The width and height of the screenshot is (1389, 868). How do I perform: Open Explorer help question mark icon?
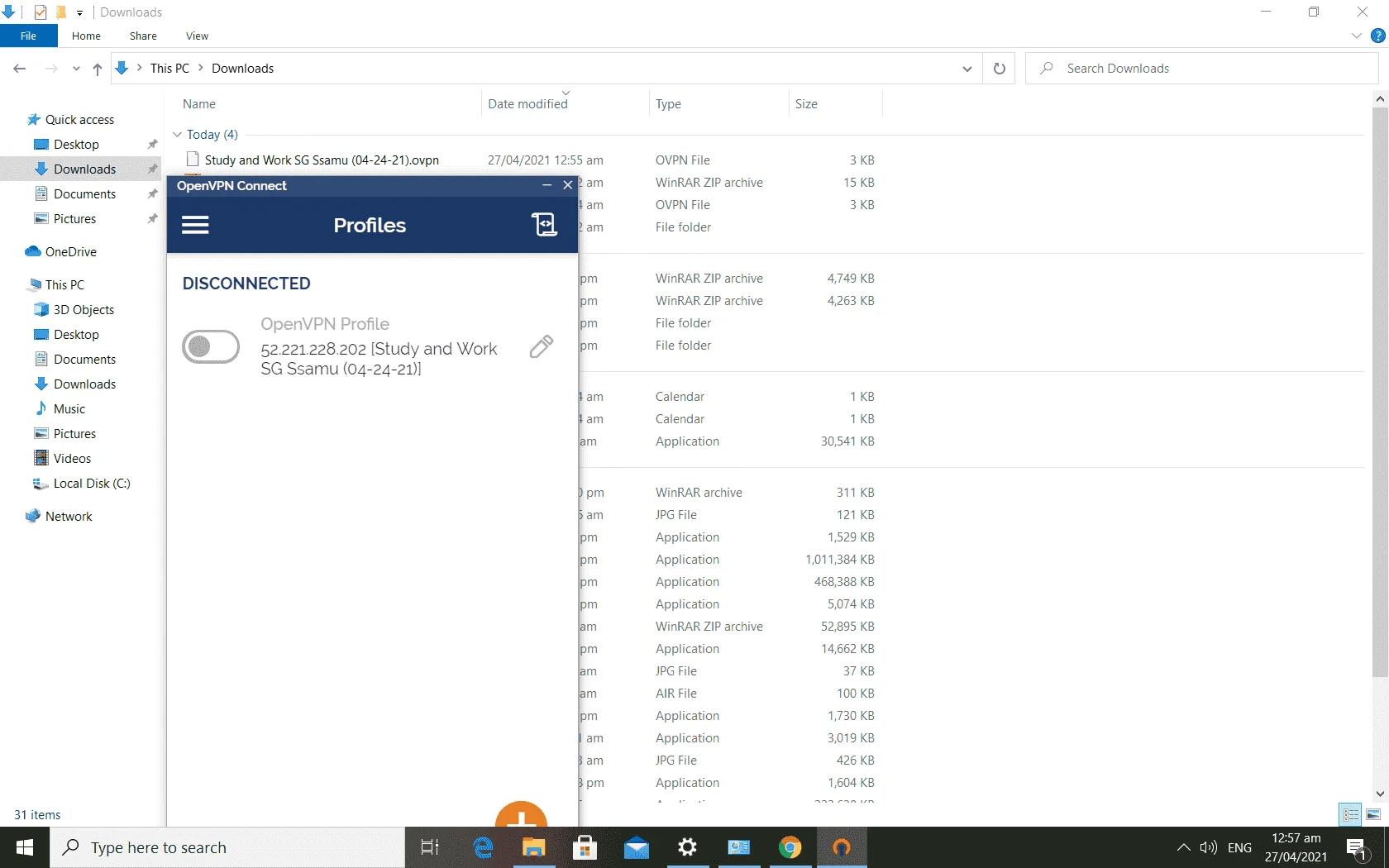1377,36
